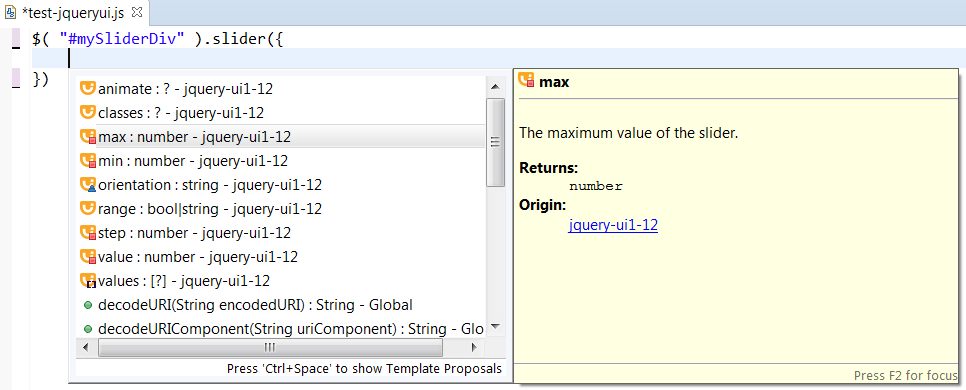Choose decodeURIComponent proposal
This screenshot has width=966, height=390.
click(x=282, y=329)
